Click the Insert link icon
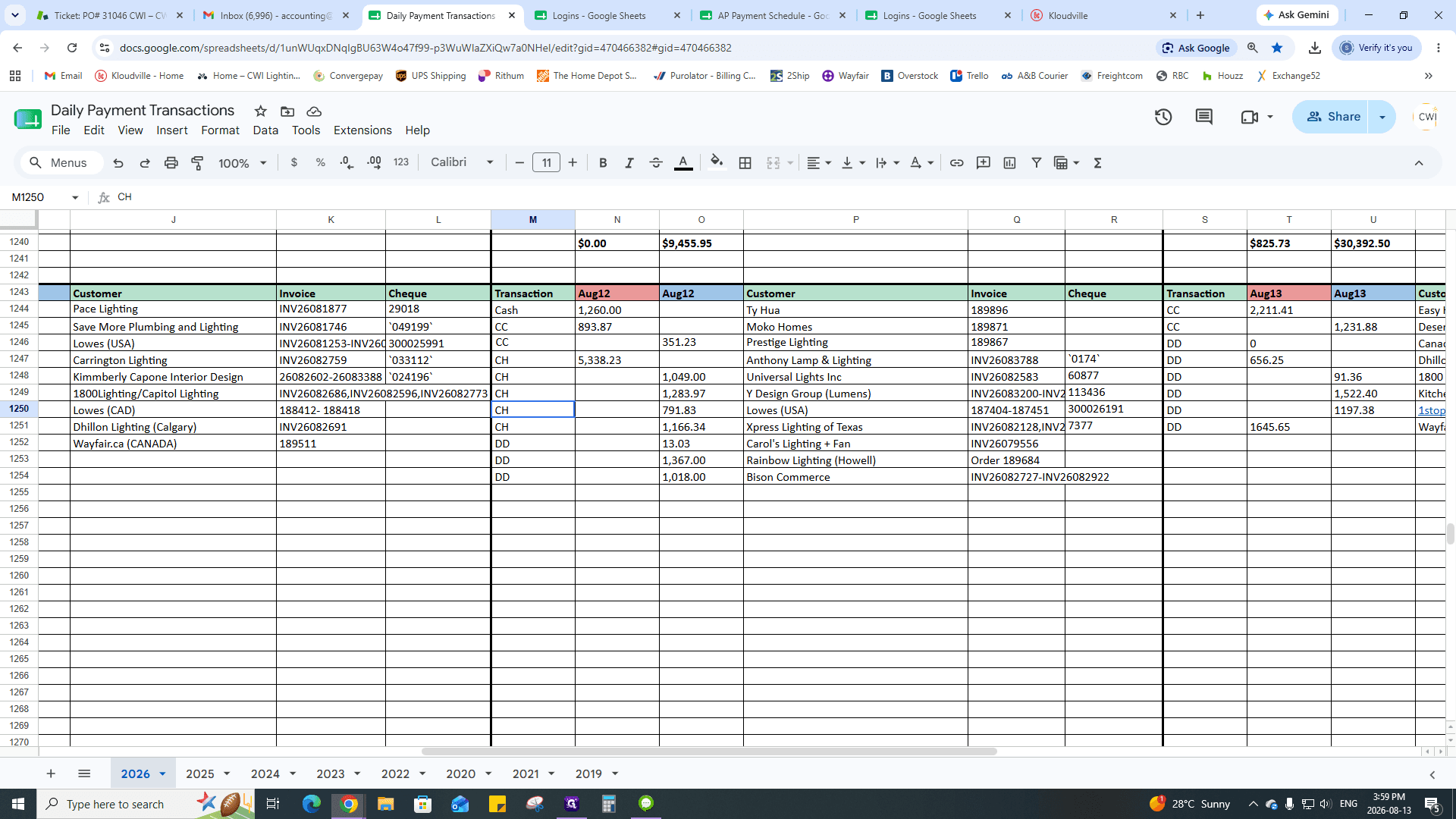Image resolution: width=1456 pixels, height=819 pixels. tap(957, 163)
